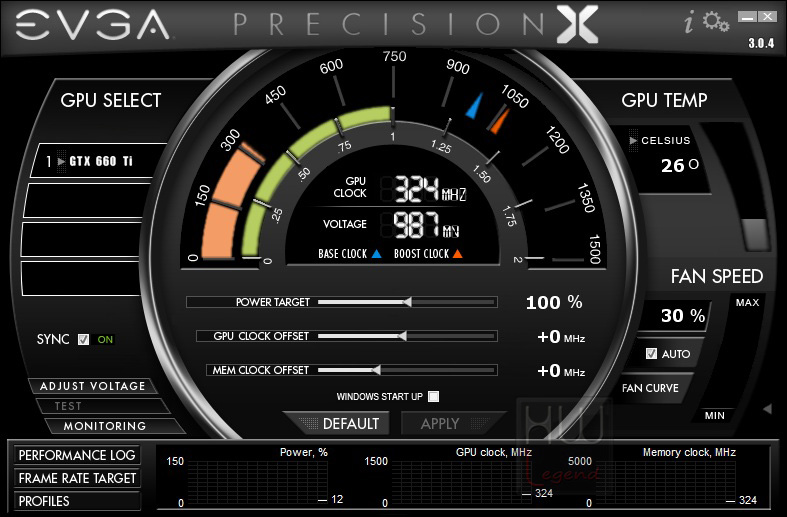Viewport: 787px width, 517px height.
Task: Click the fan speed 30 % value
Action: (683, 316)
